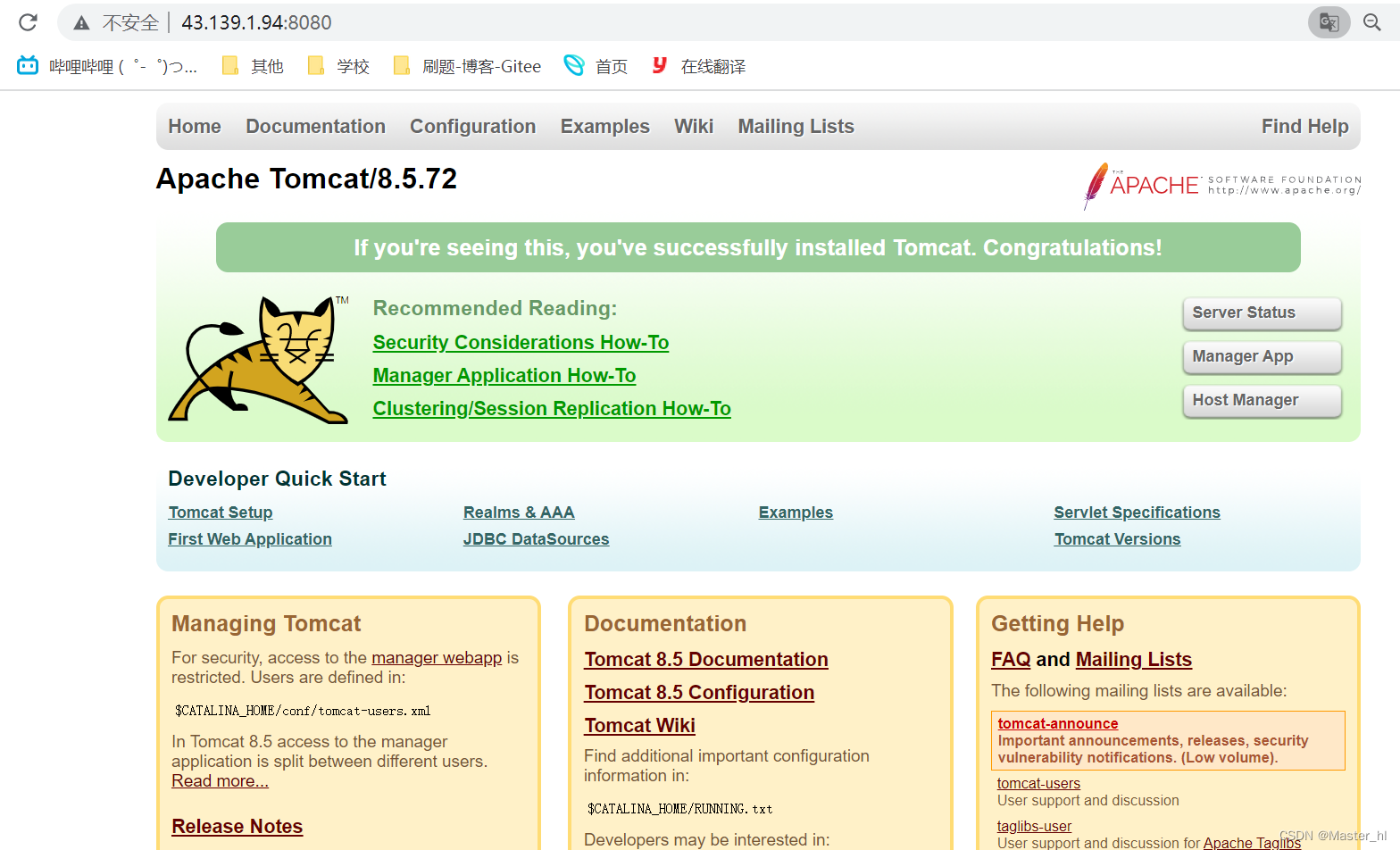This screenshot has height=850, width=1400.
Task: Open the tomcat-users mailing list link
Action: [1038, 784]
